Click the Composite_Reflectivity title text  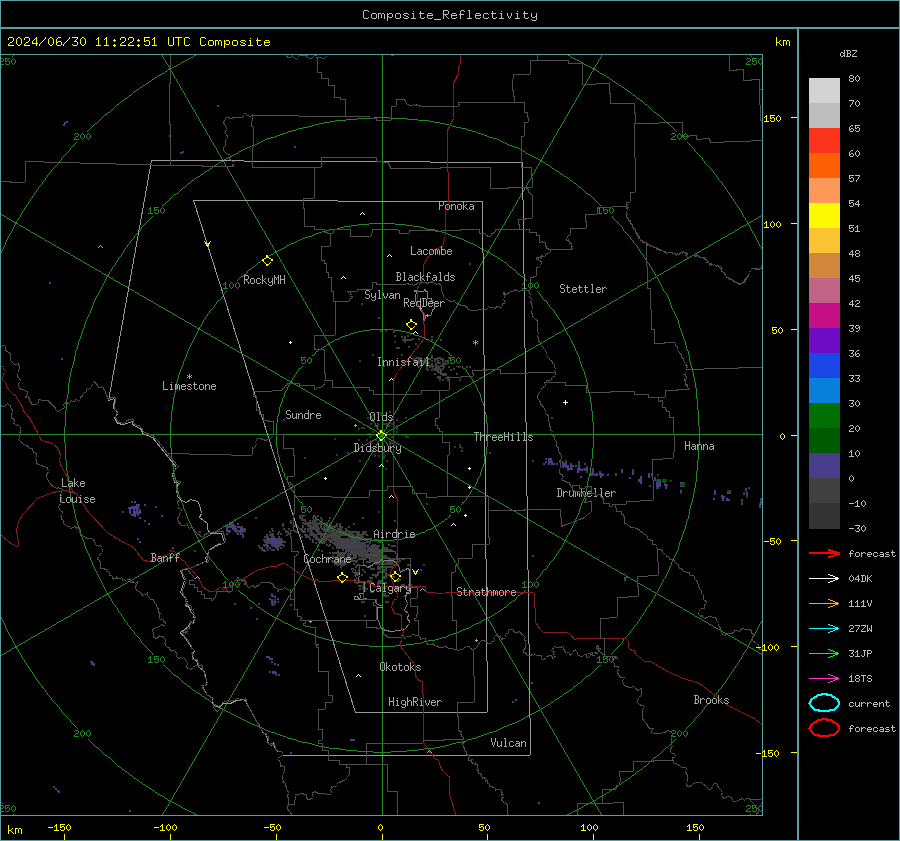(x=449, y=15)
